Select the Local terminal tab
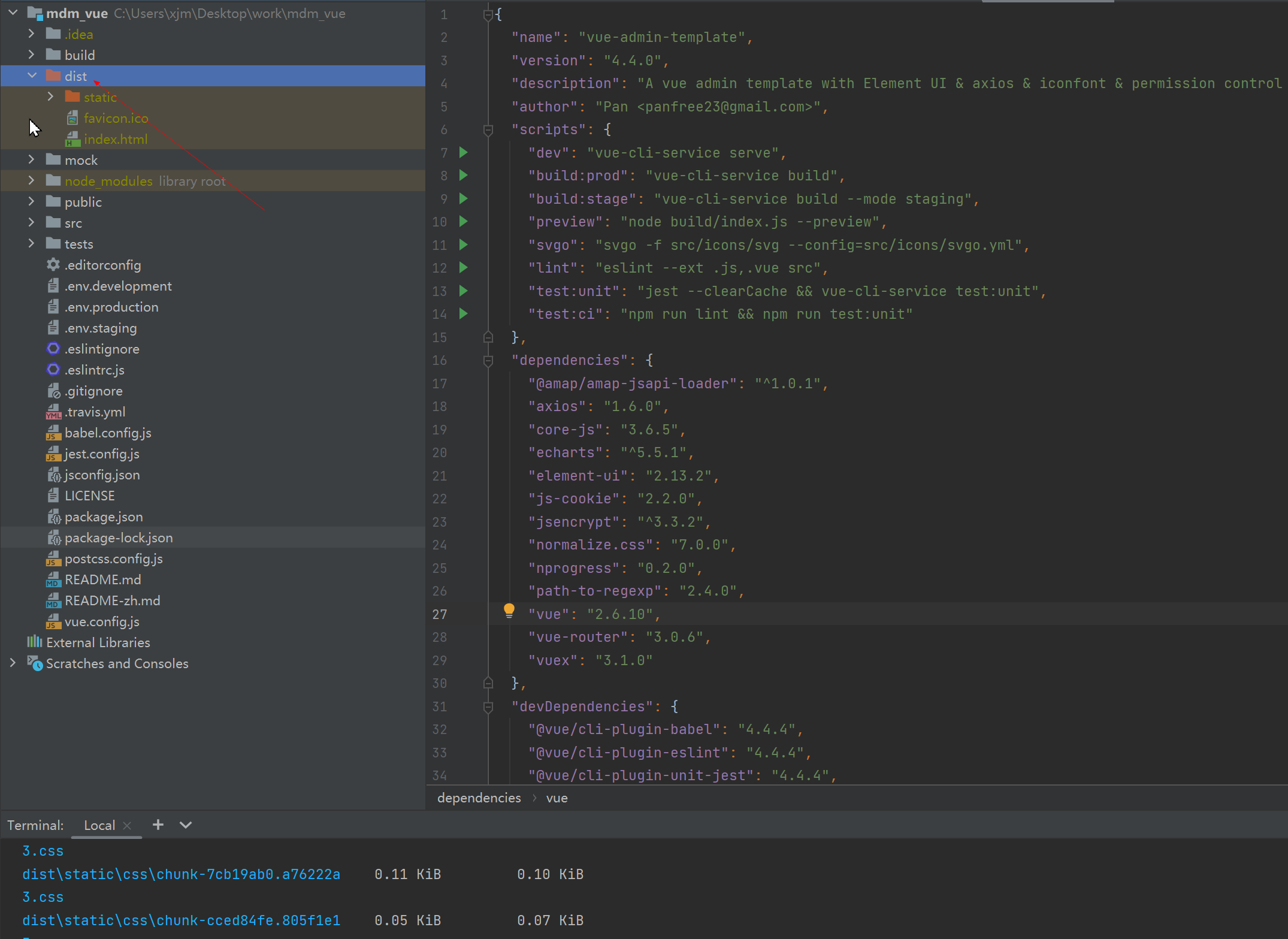1288x939 pixels. [x=99, y=825]
